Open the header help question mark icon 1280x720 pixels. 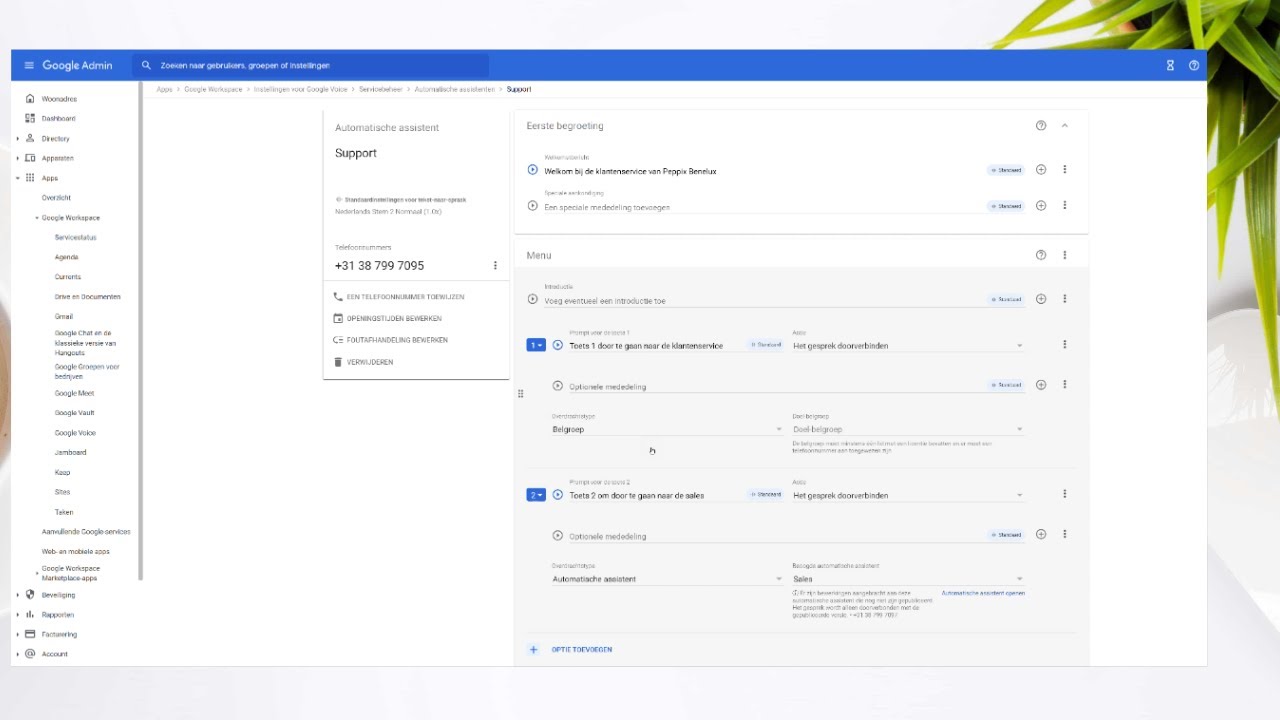[1194, 65]
